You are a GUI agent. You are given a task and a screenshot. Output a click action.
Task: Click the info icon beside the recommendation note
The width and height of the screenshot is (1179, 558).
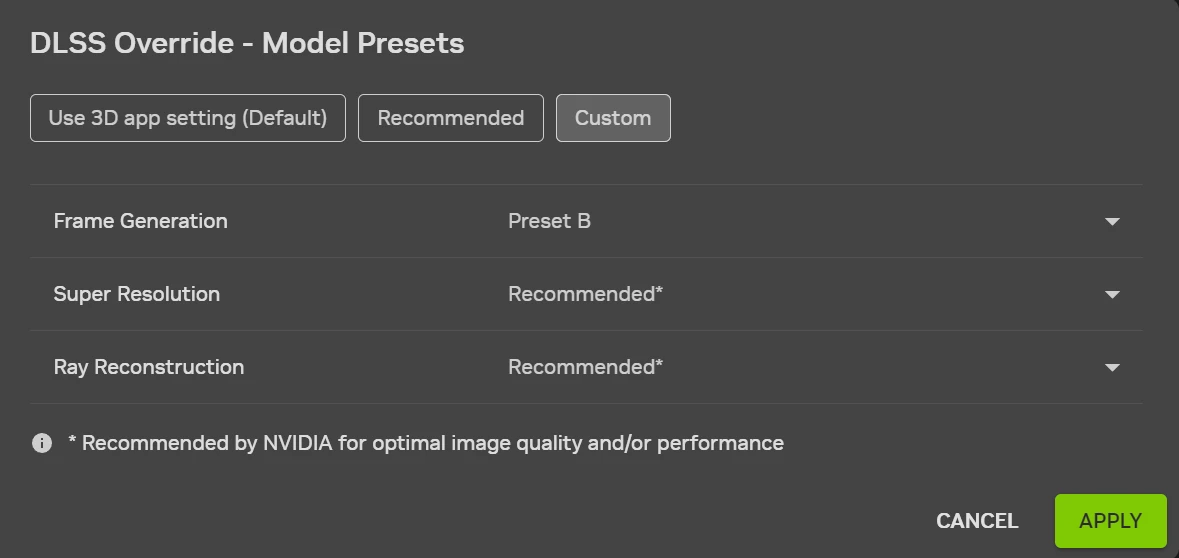coord(42,443)
